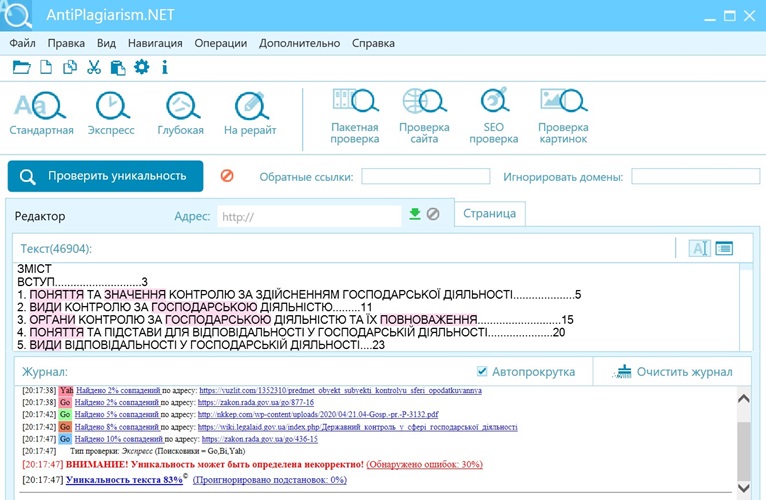
Task: Click the Тип проверки: Экспресс log line
Action: click(x=158, y=451)
